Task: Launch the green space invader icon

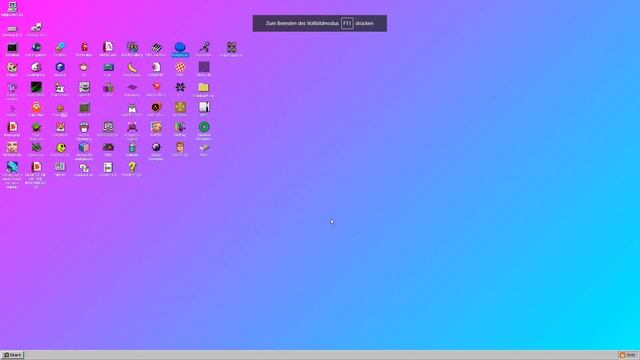Action: (36, 147)
